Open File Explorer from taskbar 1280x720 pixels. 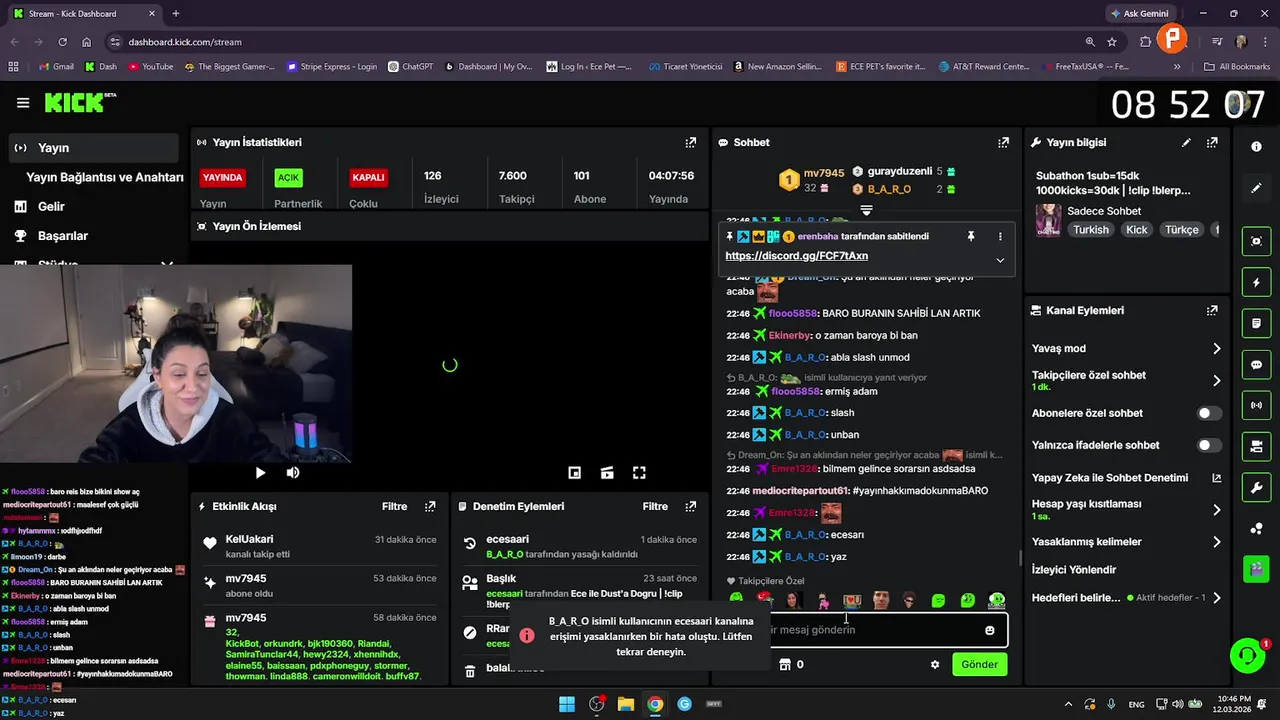[x=626, y=704]
